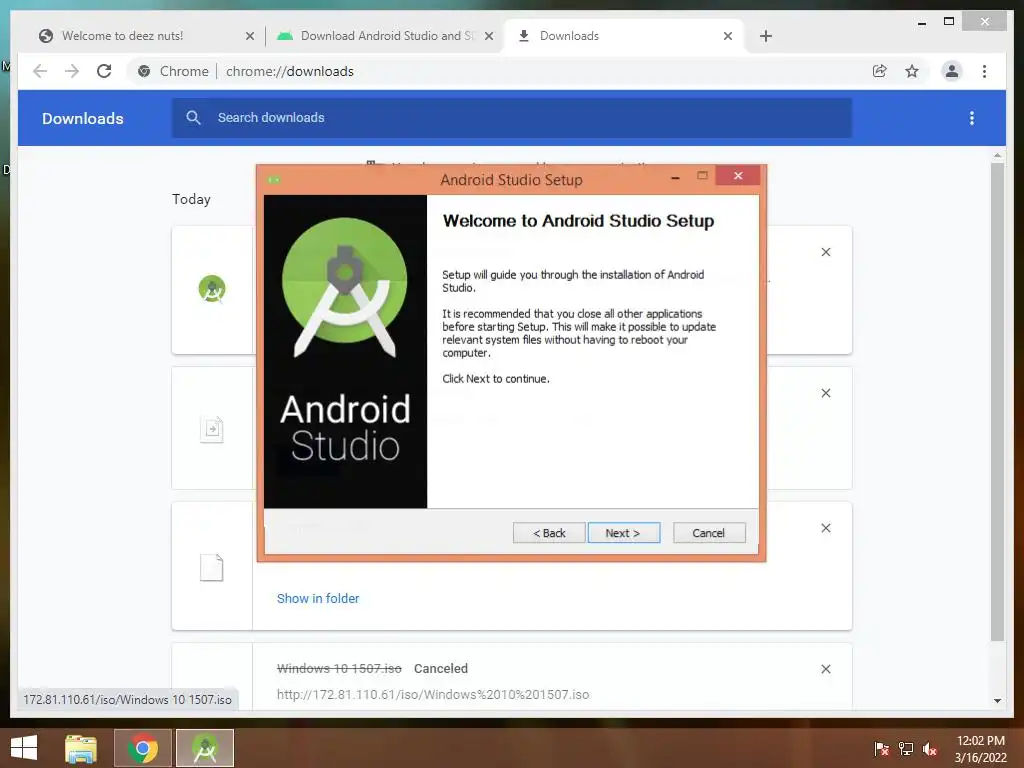The image size is (1024, 768).
Task: Minimize the Android Studio Setup window
Action: 676,177
